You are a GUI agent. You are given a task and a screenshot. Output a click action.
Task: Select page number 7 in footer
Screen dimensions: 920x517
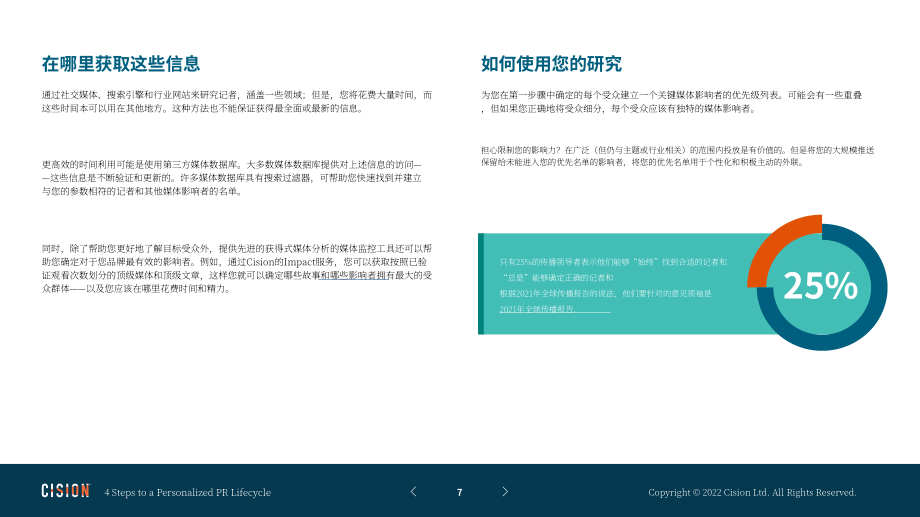pos(459,492)
